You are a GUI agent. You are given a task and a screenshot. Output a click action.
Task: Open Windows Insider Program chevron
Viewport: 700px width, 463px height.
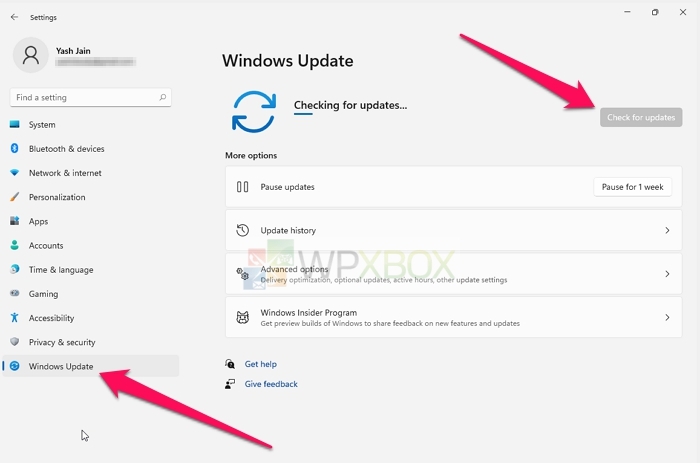[667, 317]
